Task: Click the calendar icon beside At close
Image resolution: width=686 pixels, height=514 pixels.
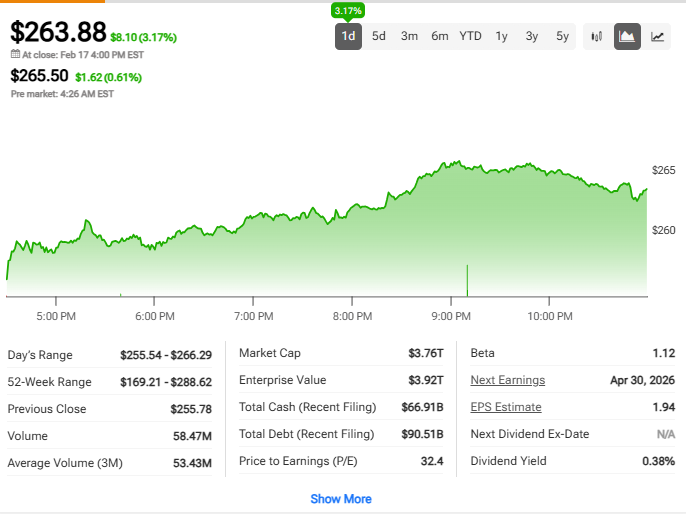Action: pos(15,54)
